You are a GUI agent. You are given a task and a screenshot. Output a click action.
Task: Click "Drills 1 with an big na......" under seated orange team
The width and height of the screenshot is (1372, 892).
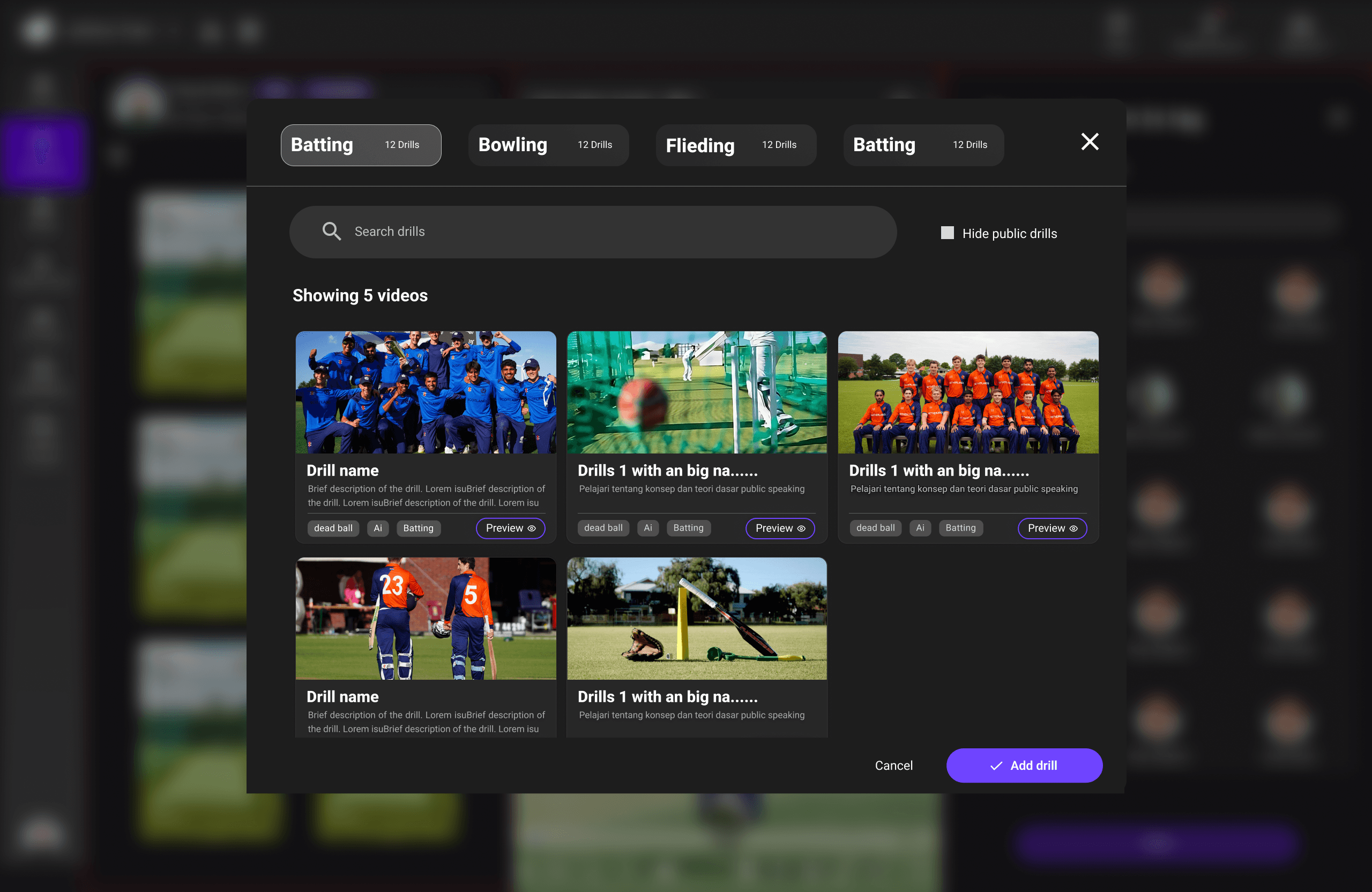(939, 471)
